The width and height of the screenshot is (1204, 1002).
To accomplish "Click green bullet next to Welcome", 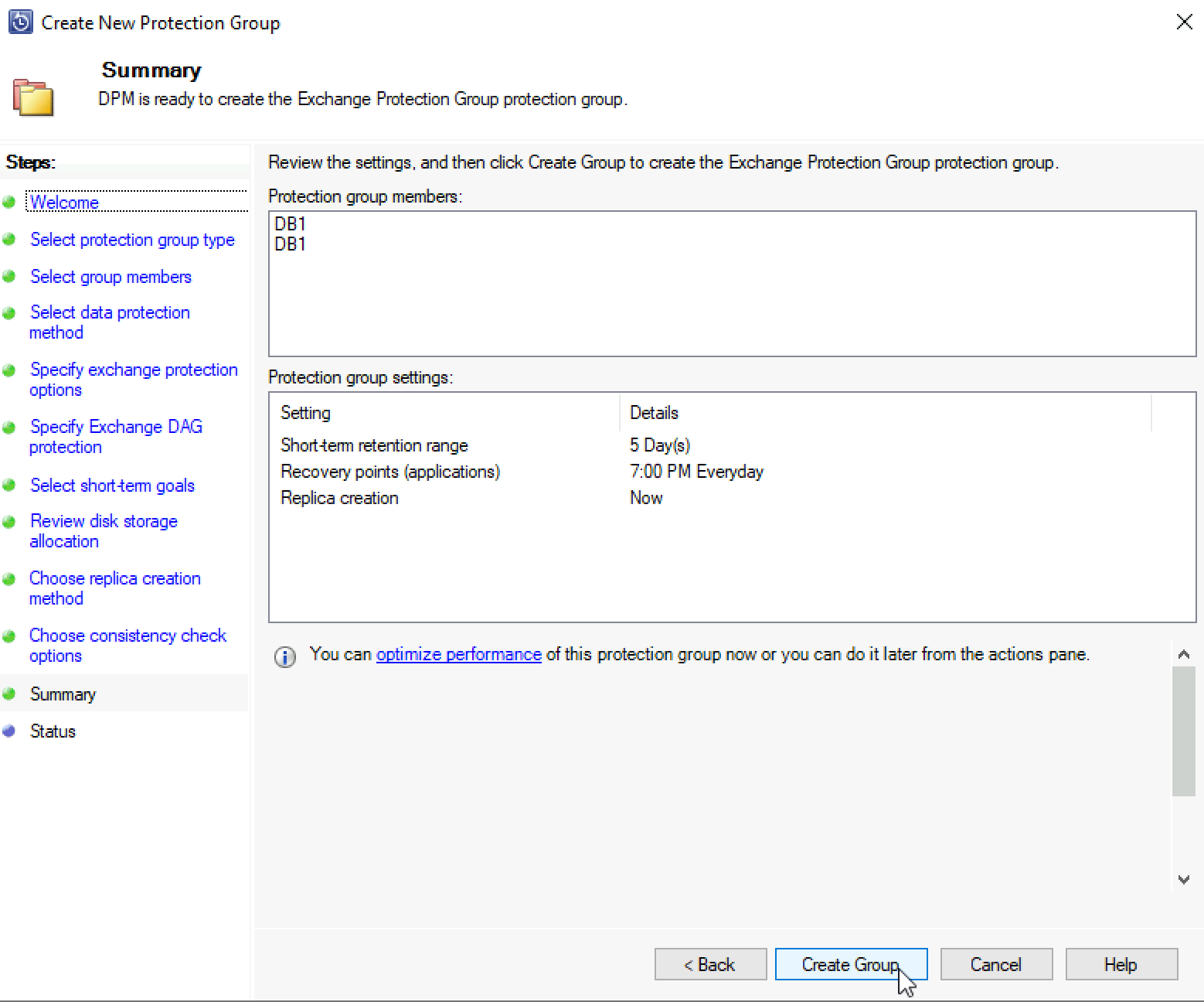I will [9, 203].
